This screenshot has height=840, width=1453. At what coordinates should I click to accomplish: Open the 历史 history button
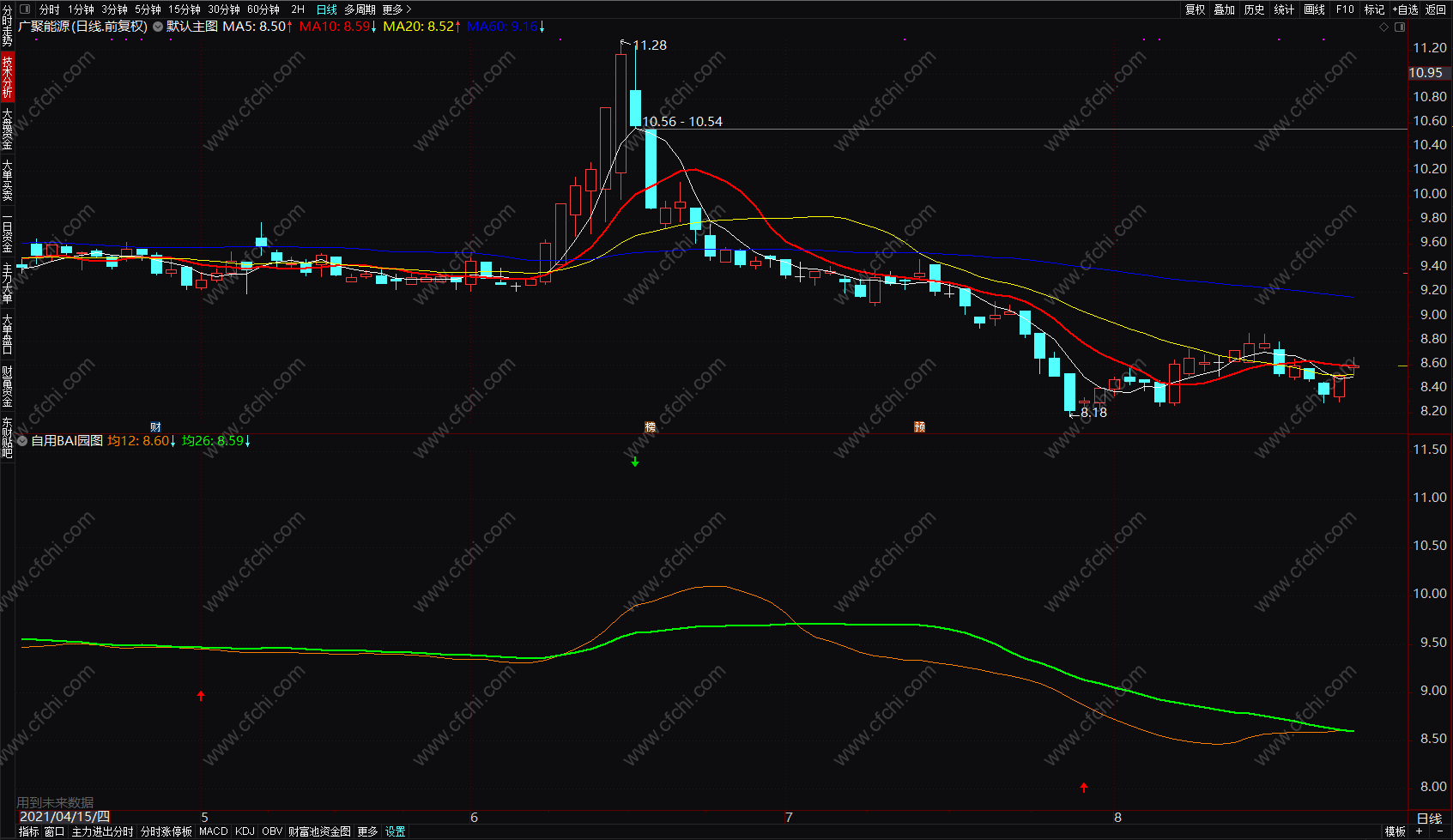[x=1255, y=9]
